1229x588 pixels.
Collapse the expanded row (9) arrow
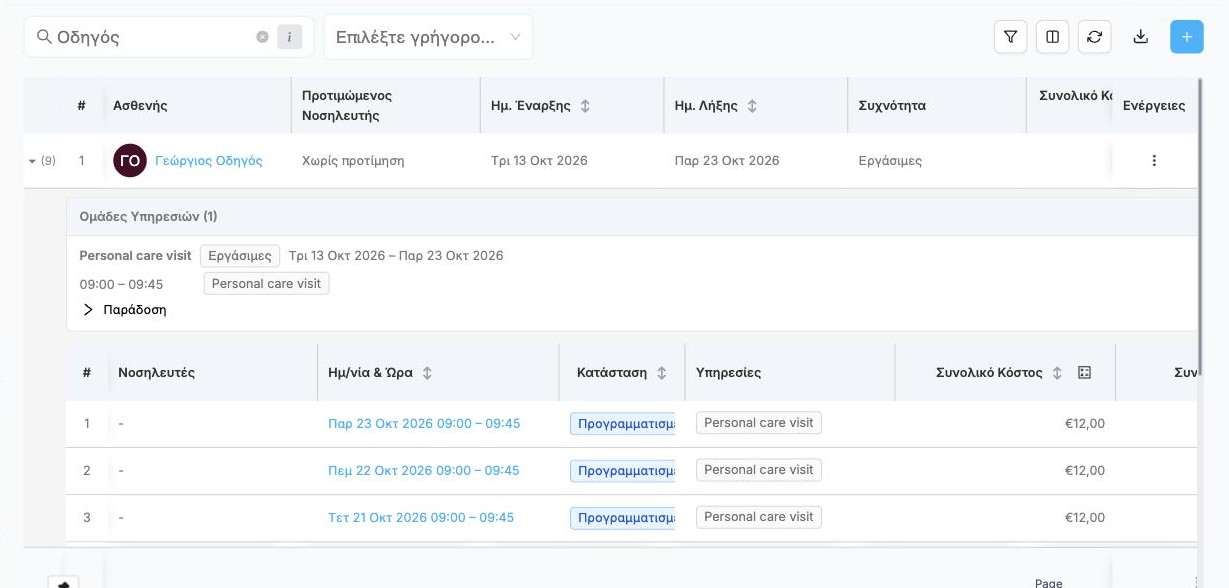31,161
